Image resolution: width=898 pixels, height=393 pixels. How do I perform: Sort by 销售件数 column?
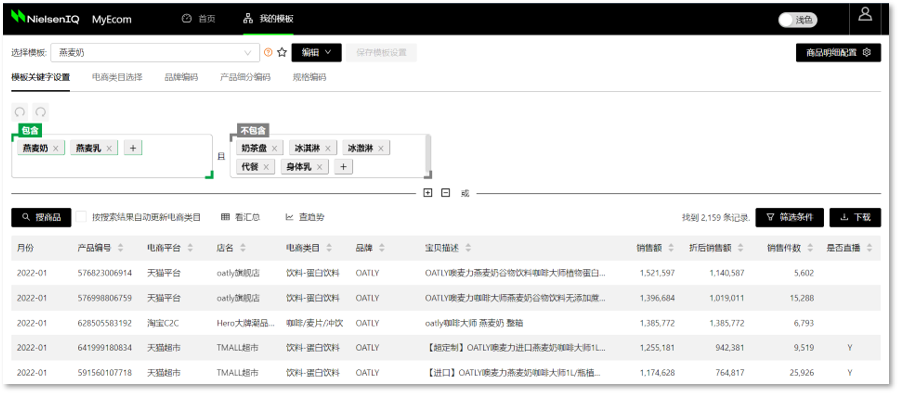810,248
